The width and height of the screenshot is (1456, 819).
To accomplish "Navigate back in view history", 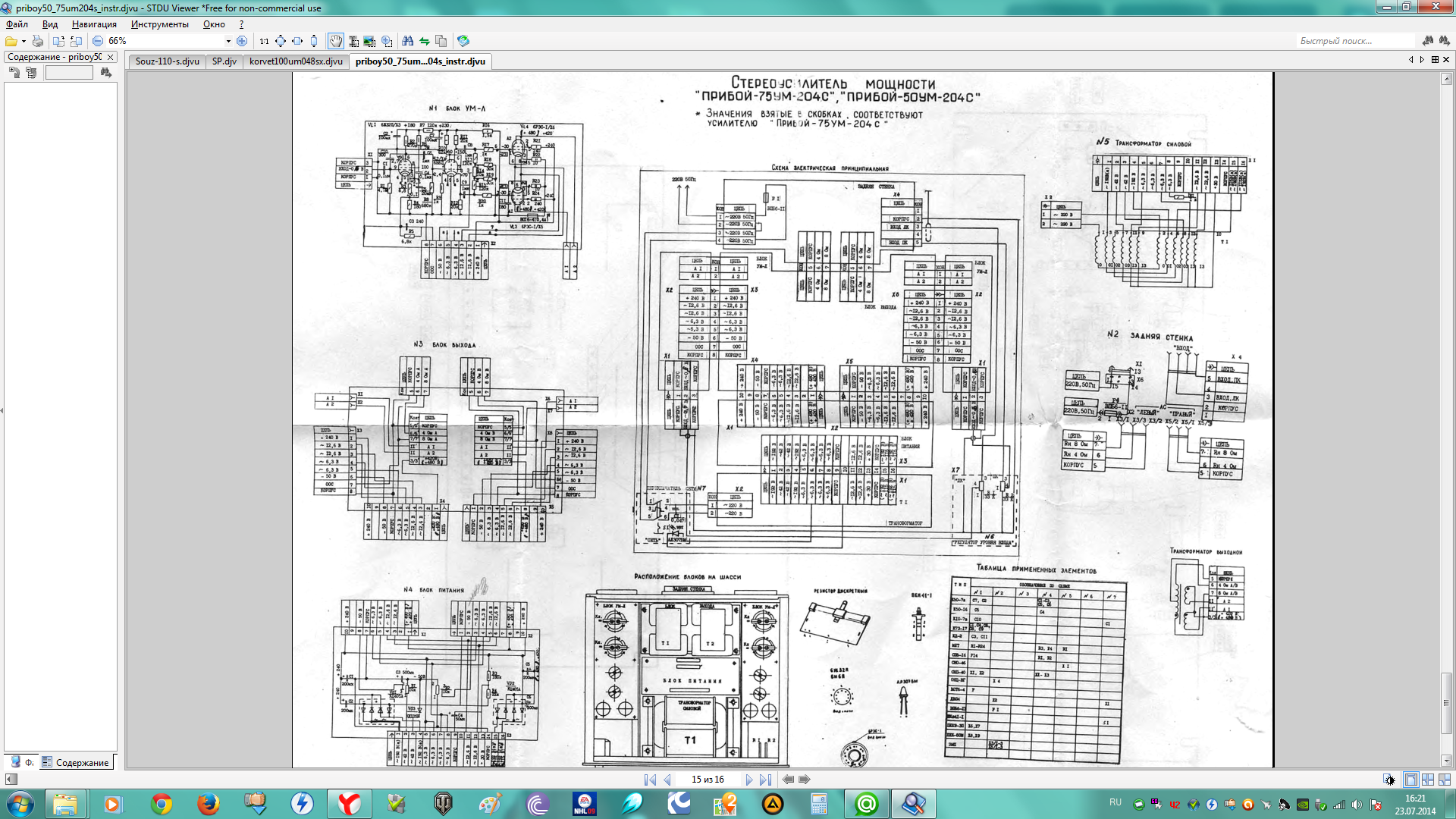I will tap(788, 780).
